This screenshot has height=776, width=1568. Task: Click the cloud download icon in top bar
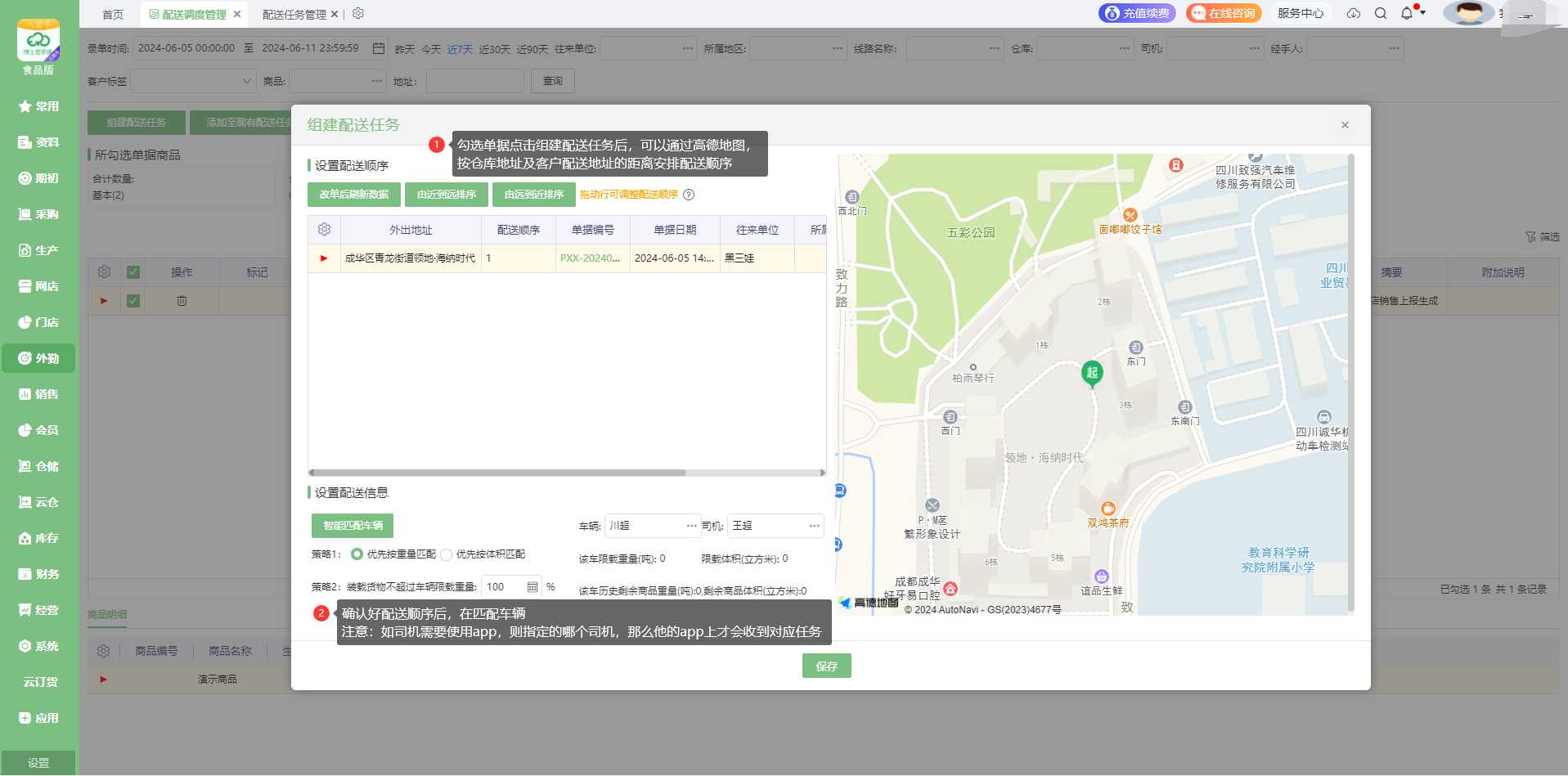pyautogui.click(x=1354, y=13)
